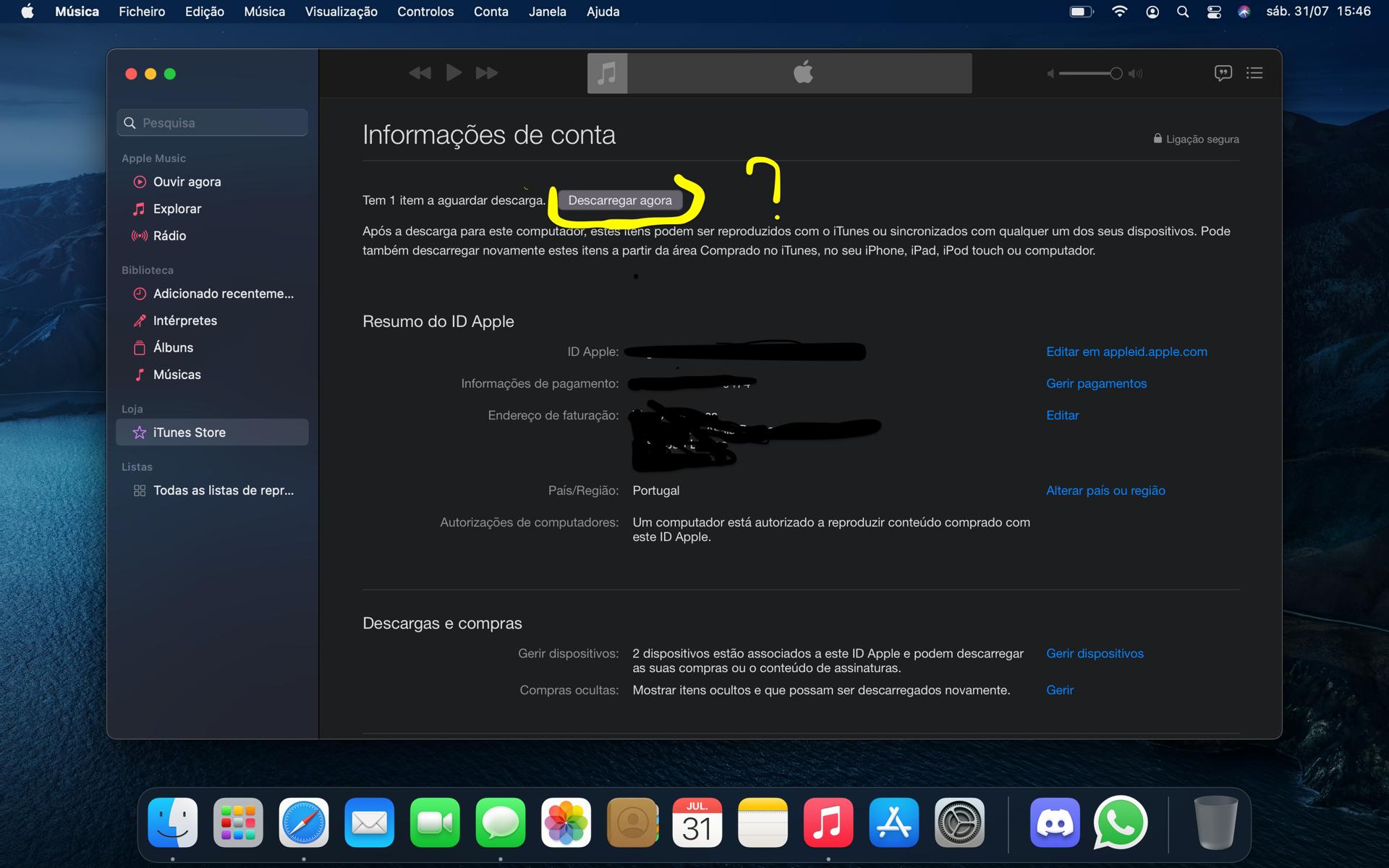The height and width of the screenshot is (868, 1389).
Task: Open Control Center in the menu bar
Action: (x=1214, y=12)
